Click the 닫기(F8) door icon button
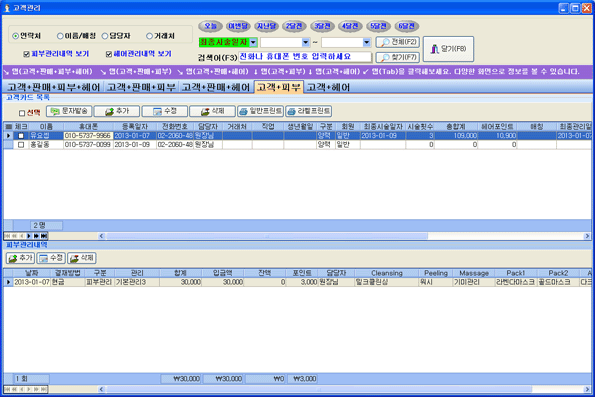The height and width of the screenshot is (397, 595). click(448, 49)
